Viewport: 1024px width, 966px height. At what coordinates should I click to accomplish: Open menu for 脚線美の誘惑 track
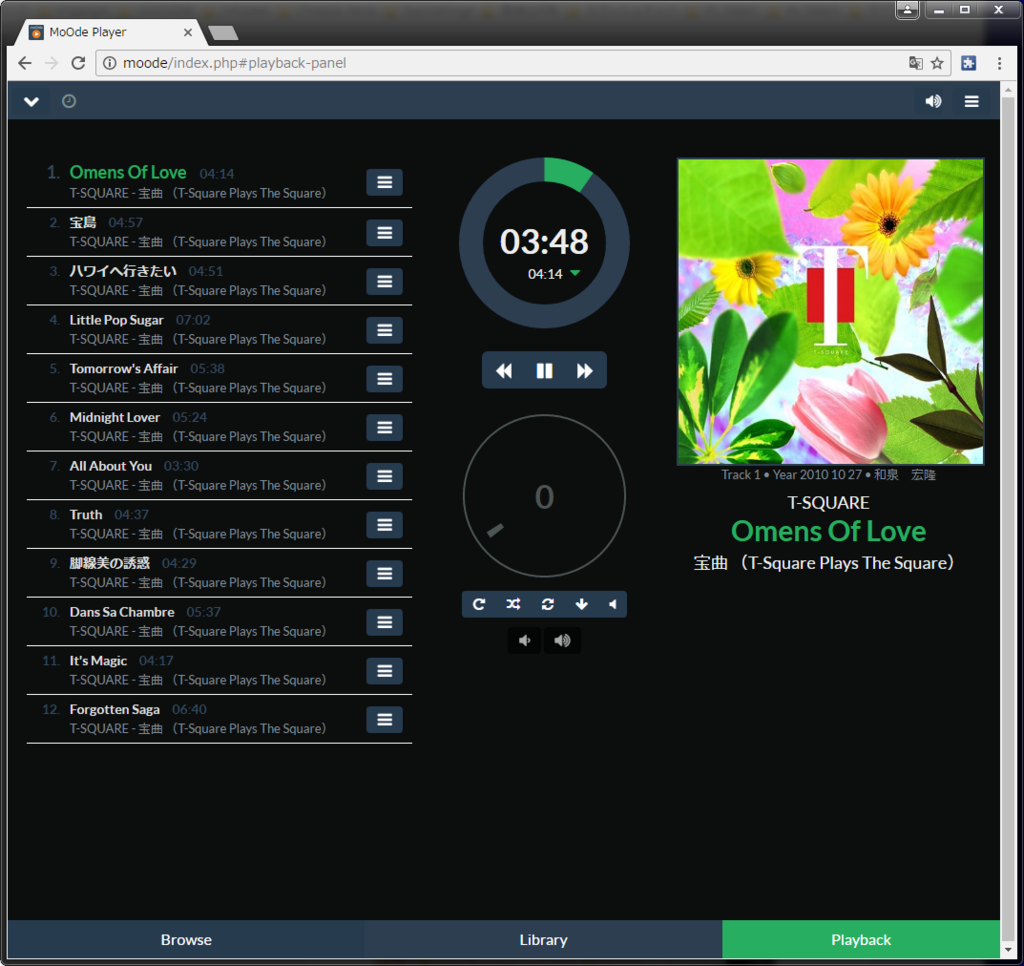(x=384, y=573)
